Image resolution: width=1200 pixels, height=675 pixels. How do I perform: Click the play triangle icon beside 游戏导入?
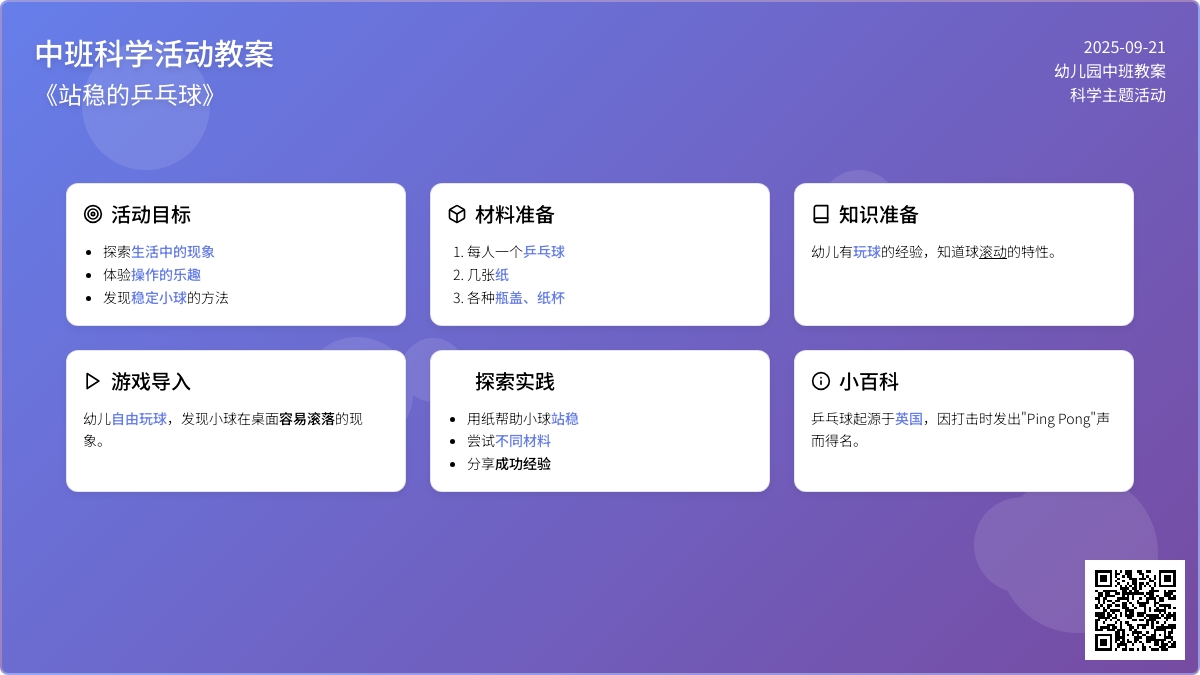coord(93,381)
